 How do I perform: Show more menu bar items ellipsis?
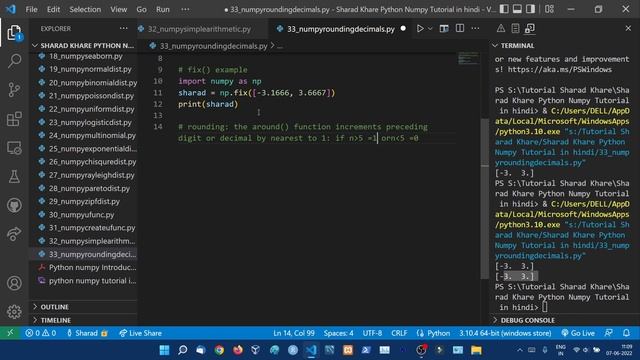(185, 9)
